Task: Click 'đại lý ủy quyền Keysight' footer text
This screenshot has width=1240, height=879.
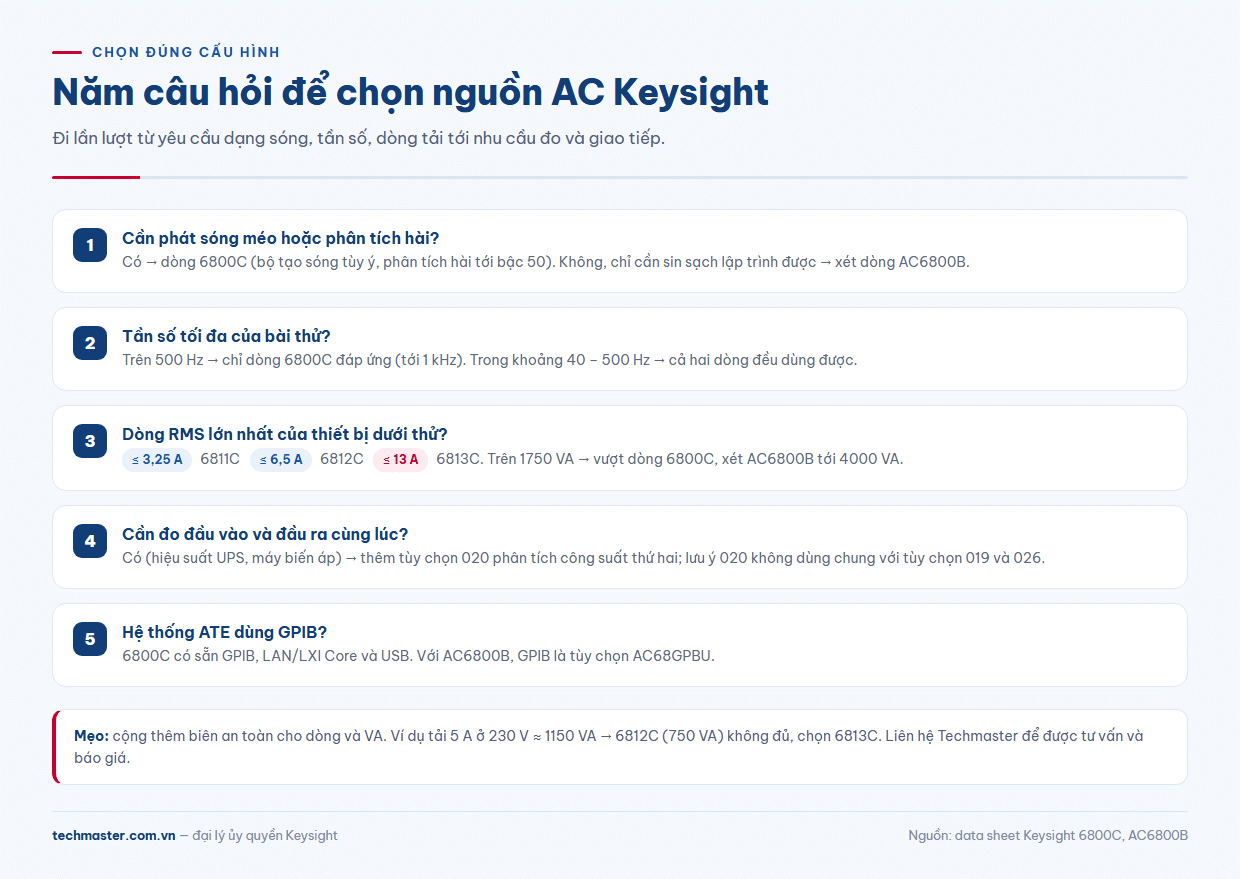Action: coord(265,835)
